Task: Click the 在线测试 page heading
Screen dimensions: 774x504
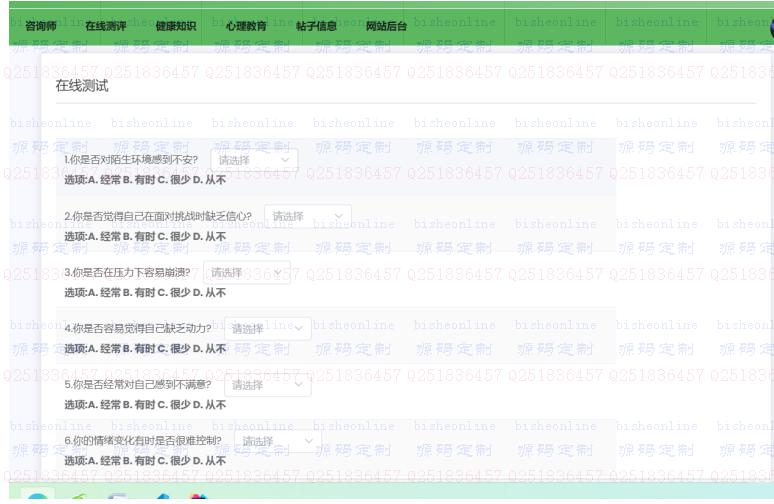Action: point(82,86)
